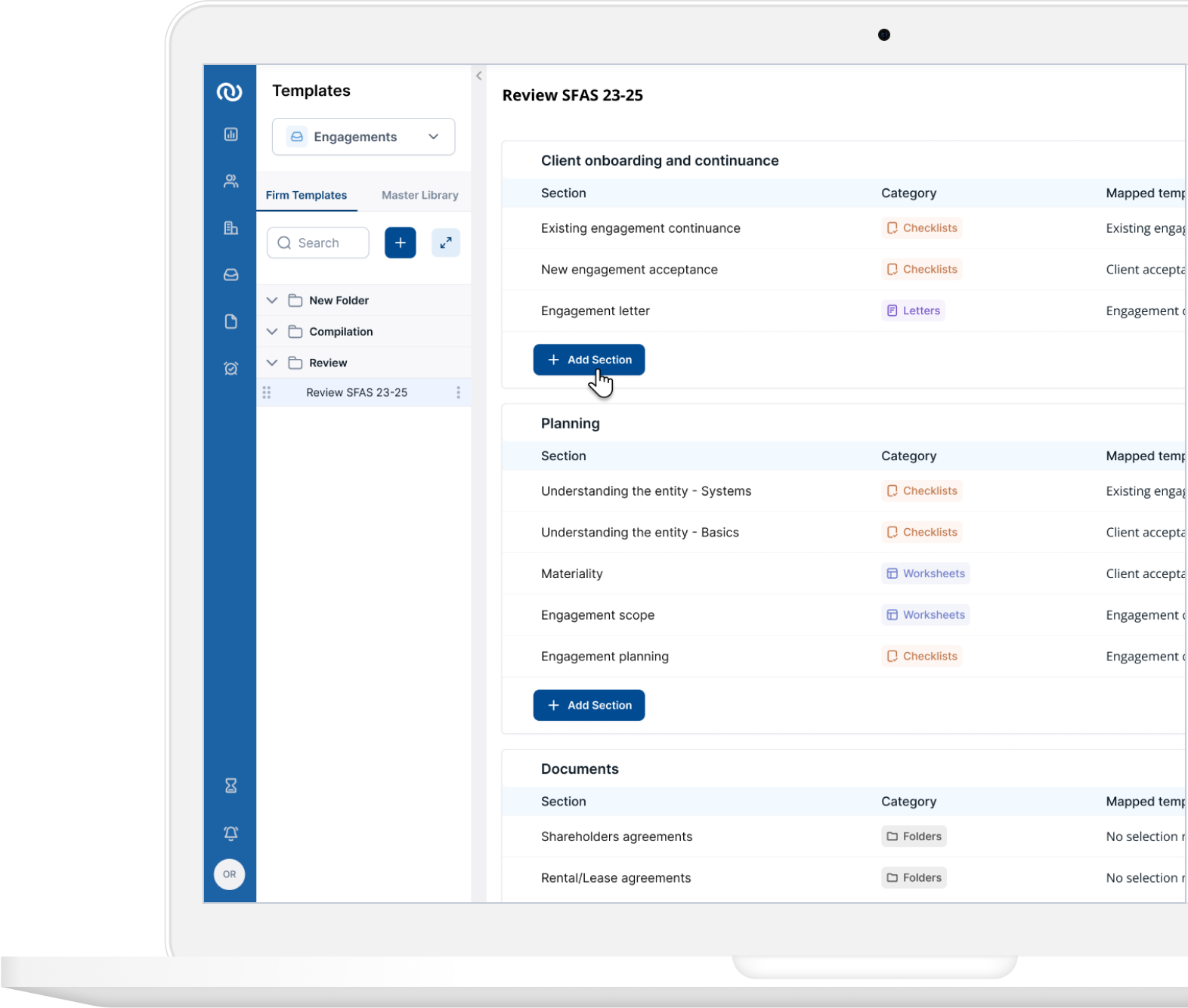
Task: Open the notifications bell icon
Action: (230, 833)
